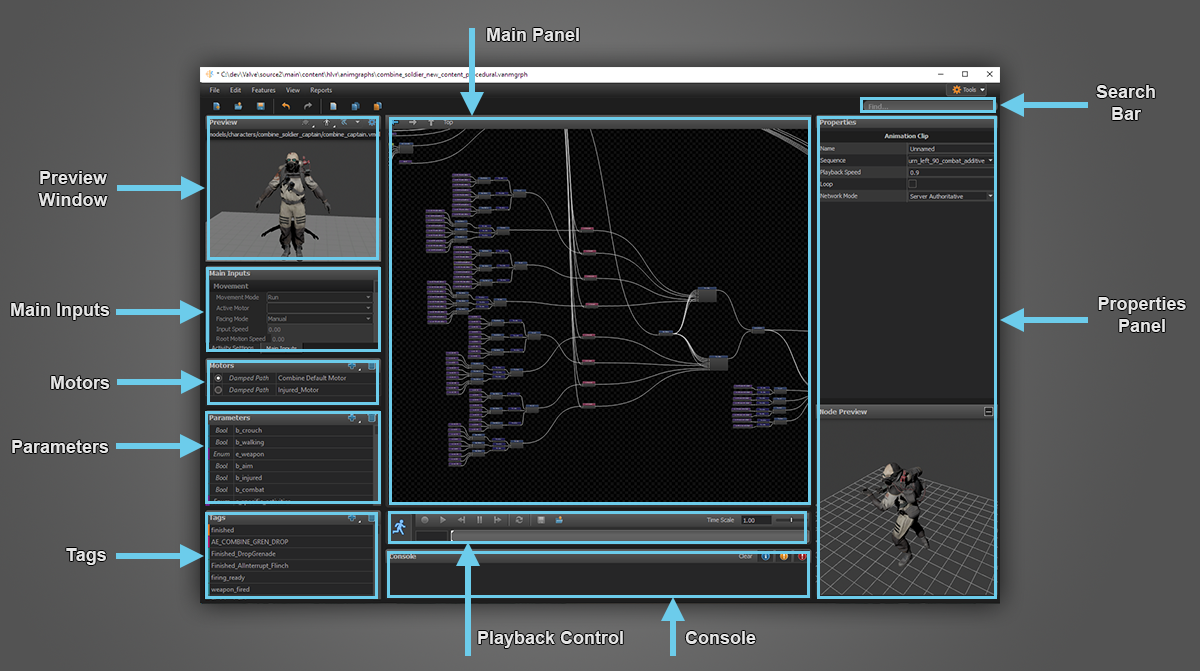
Task: Open the Tools button at top right
Action: click(968, 90)
